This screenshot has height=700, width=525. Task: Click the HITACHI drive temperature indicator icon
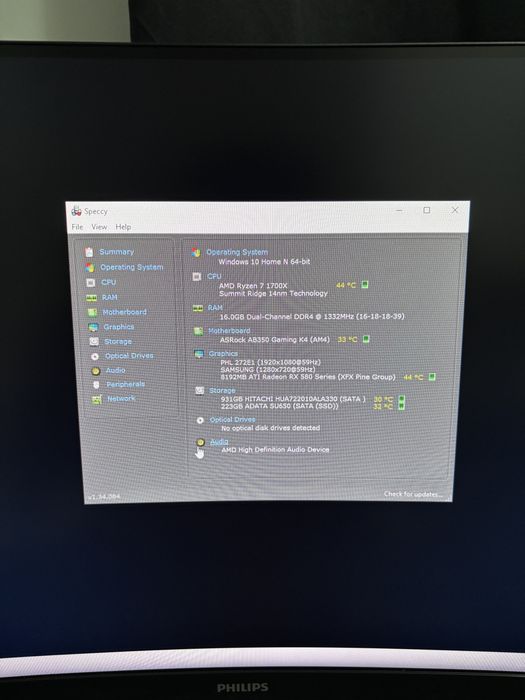click(401, 399)
